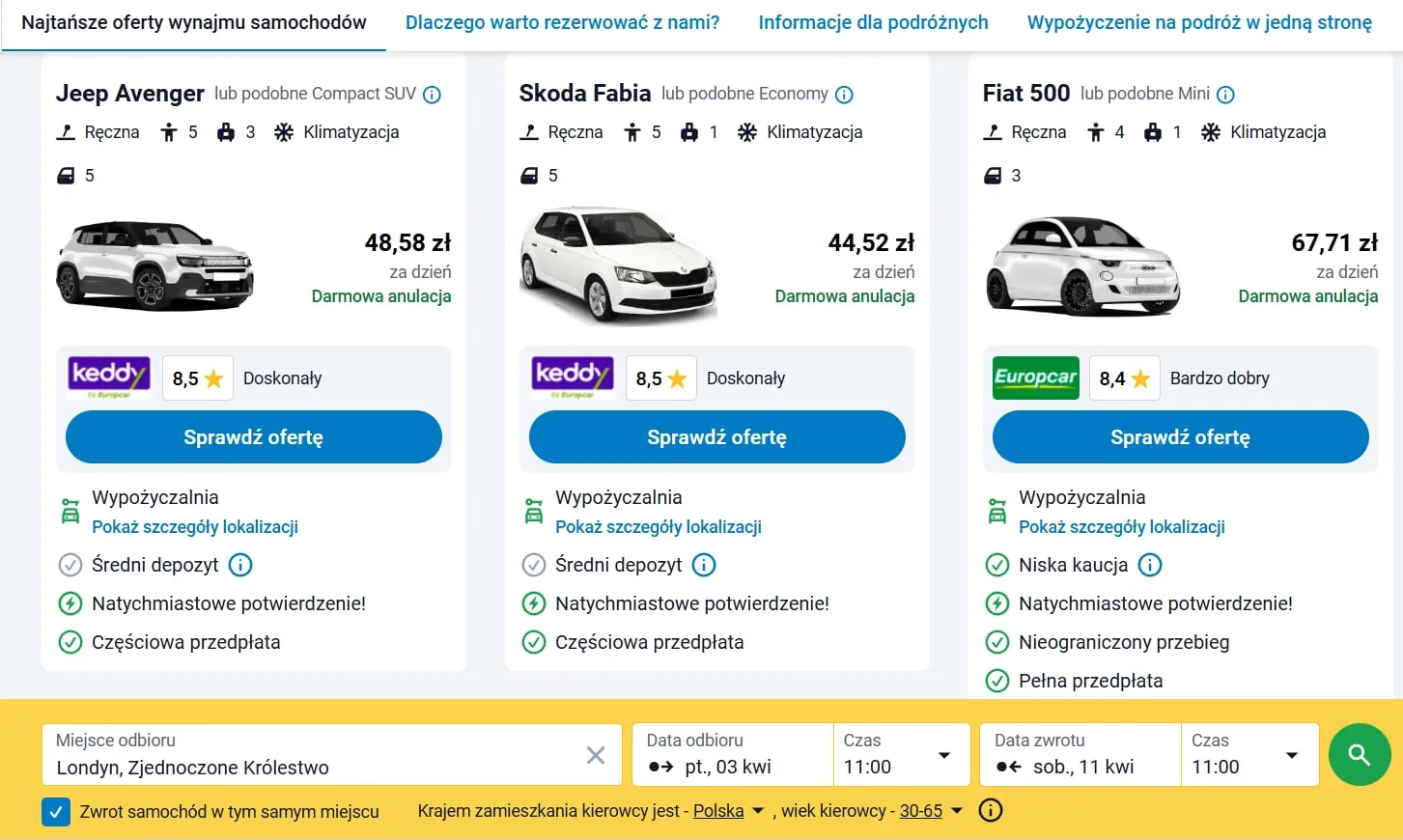The height and width of the screenshot is (840, 1403).
Task: Open the info icon next to Compact SUV
Action: [x=433, y=94]
